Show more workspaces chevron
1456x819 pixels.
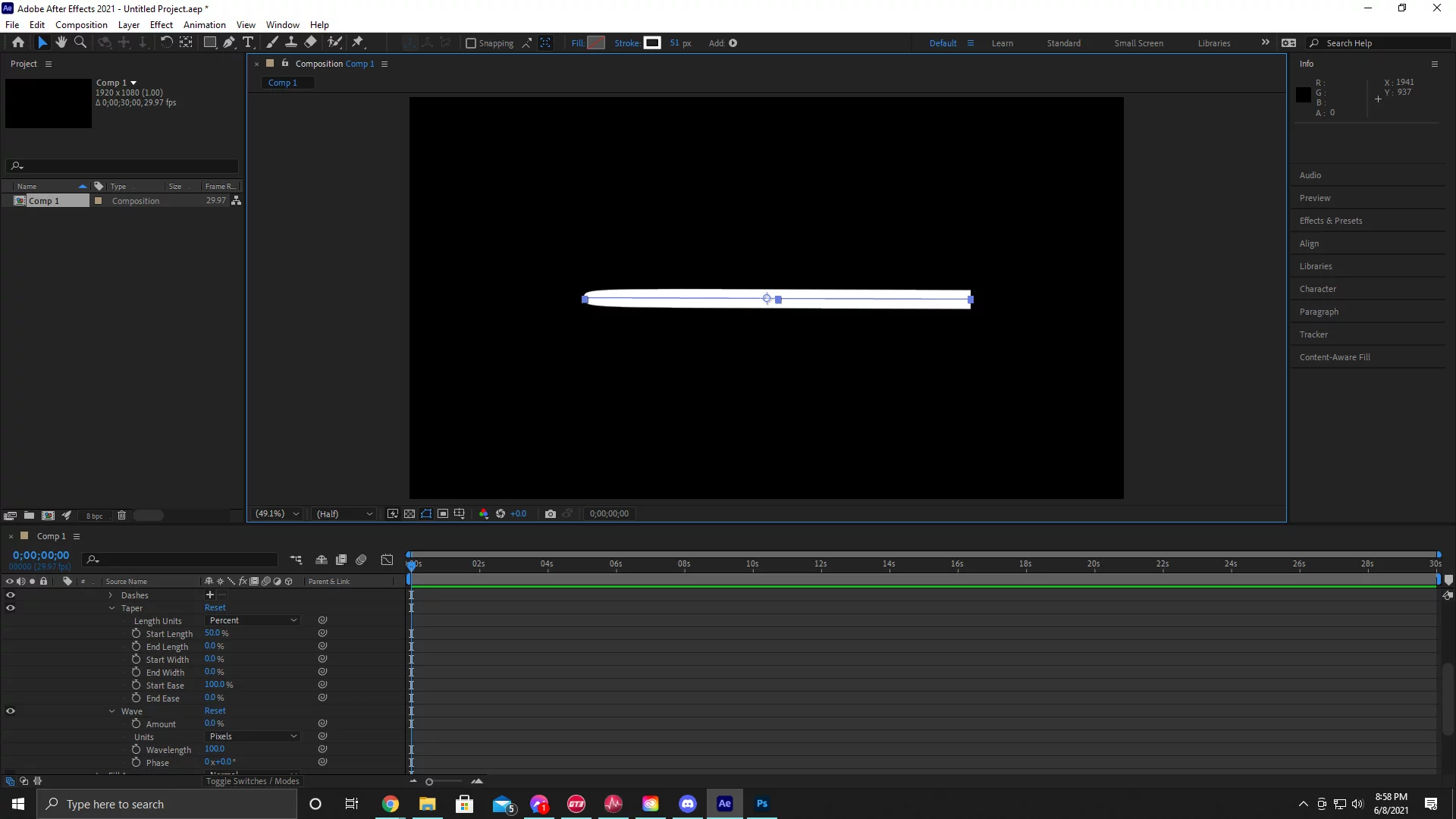[1265, 42]
